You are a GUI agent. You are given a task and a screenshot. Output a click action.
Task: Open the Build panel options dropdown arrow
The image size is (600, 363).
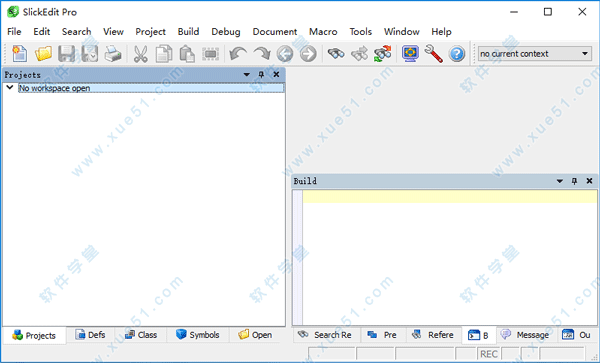tap(560, 181)
